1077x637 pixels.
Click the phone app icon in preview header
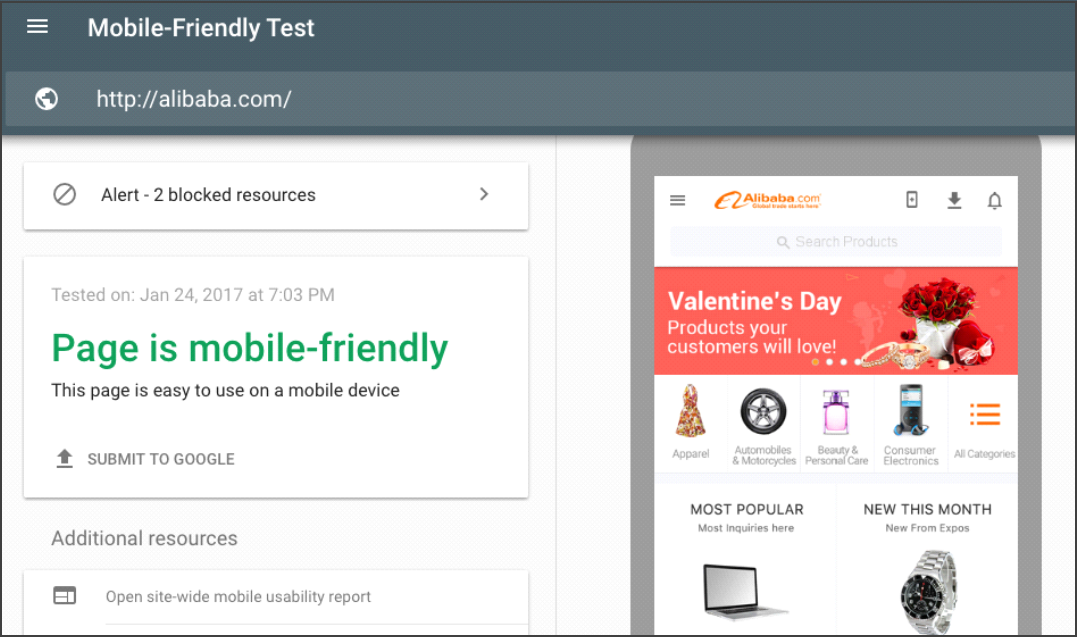coord(911,200)
